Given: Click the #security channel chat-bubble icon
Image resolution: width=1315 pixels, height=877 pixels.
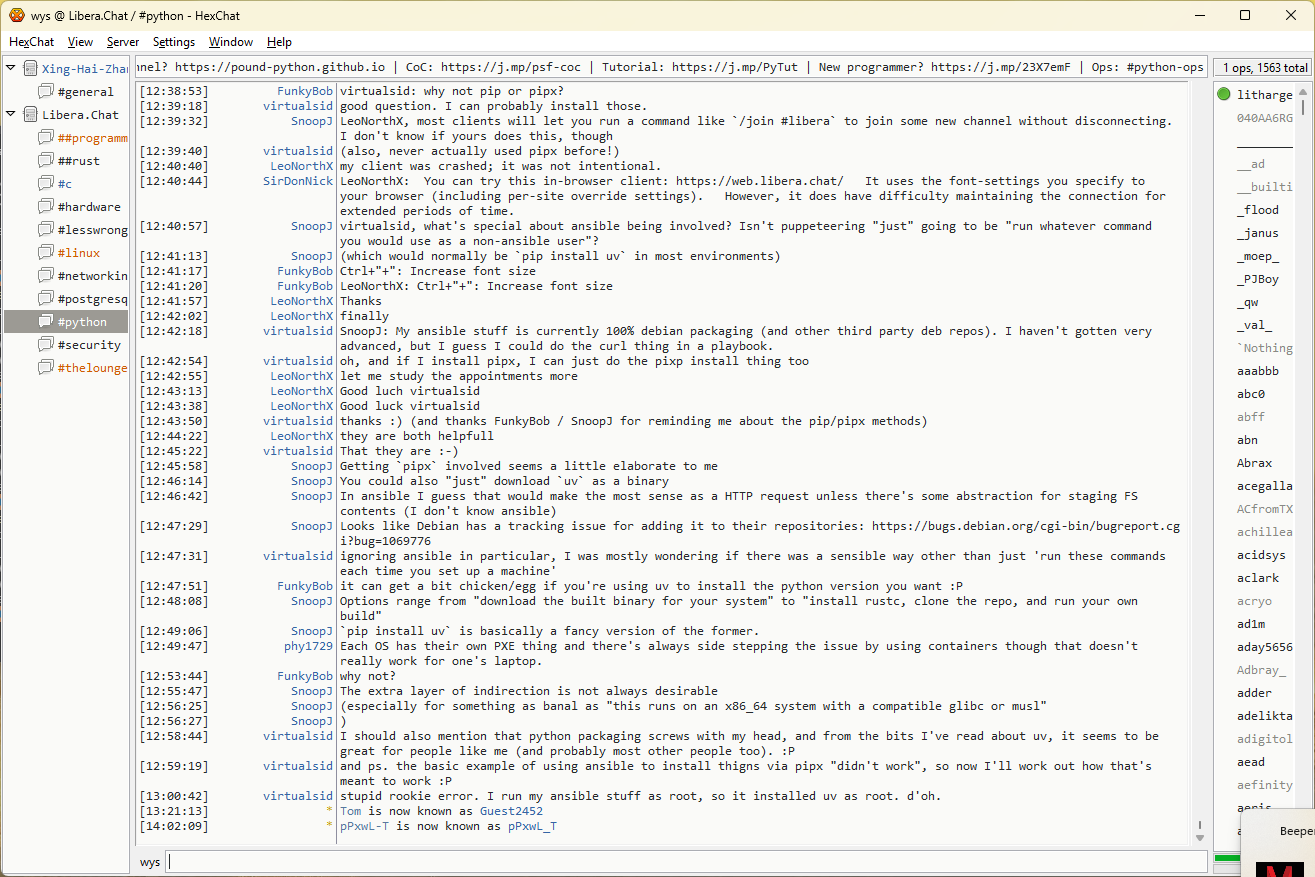Looking at the screenshot, I should pos(46,345).
